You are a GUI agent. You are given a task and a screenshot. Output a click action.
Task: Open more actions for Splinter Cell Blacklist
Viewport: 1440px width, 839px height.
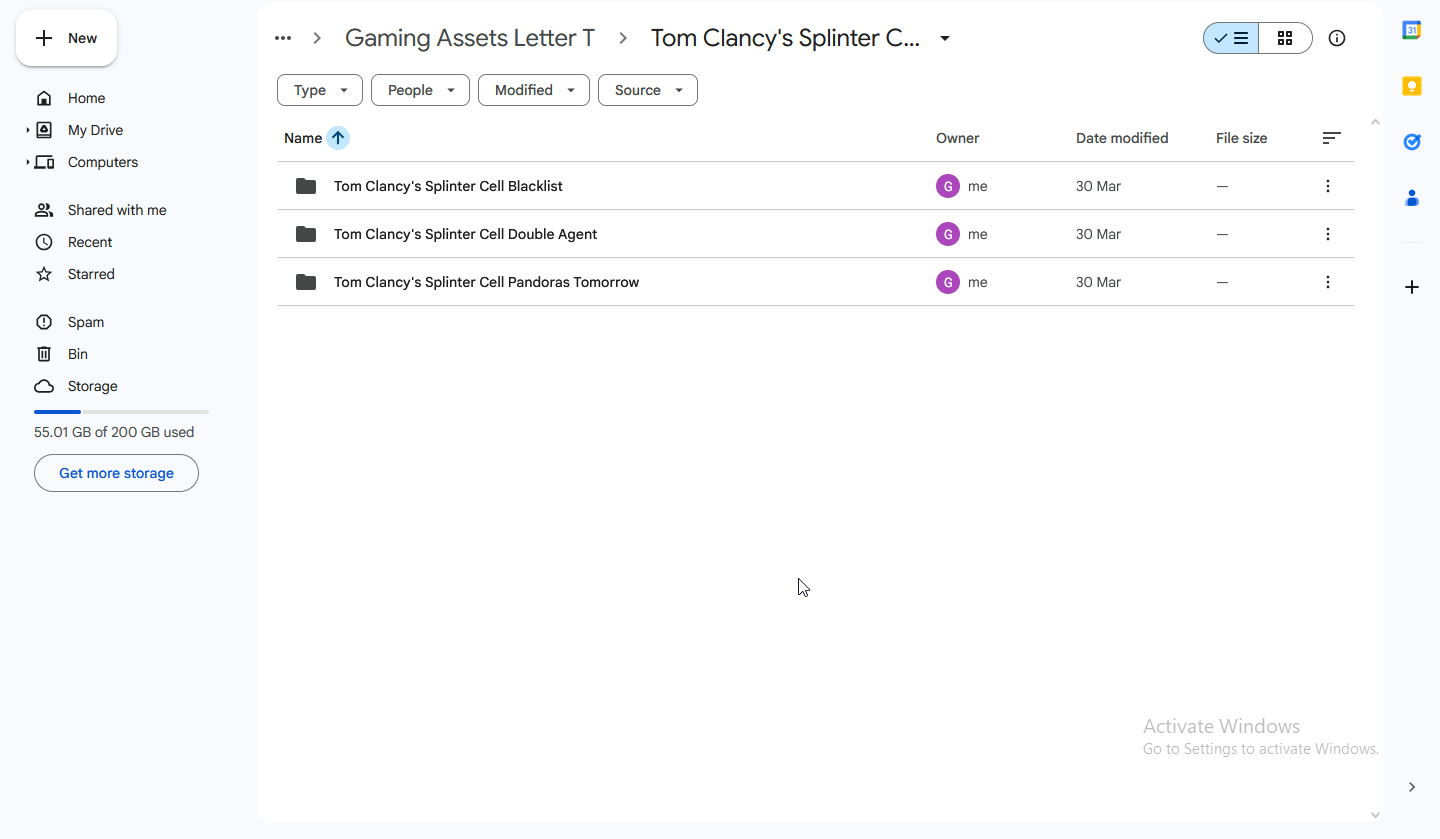pyautogui.click(x=1328, y=186)
